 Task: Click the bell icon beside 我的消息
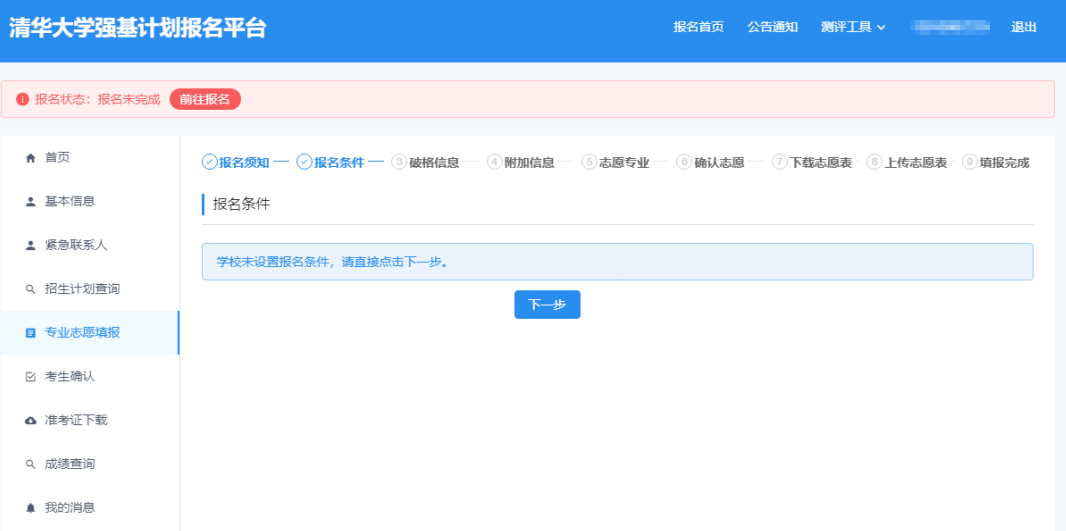pos(30,508)
